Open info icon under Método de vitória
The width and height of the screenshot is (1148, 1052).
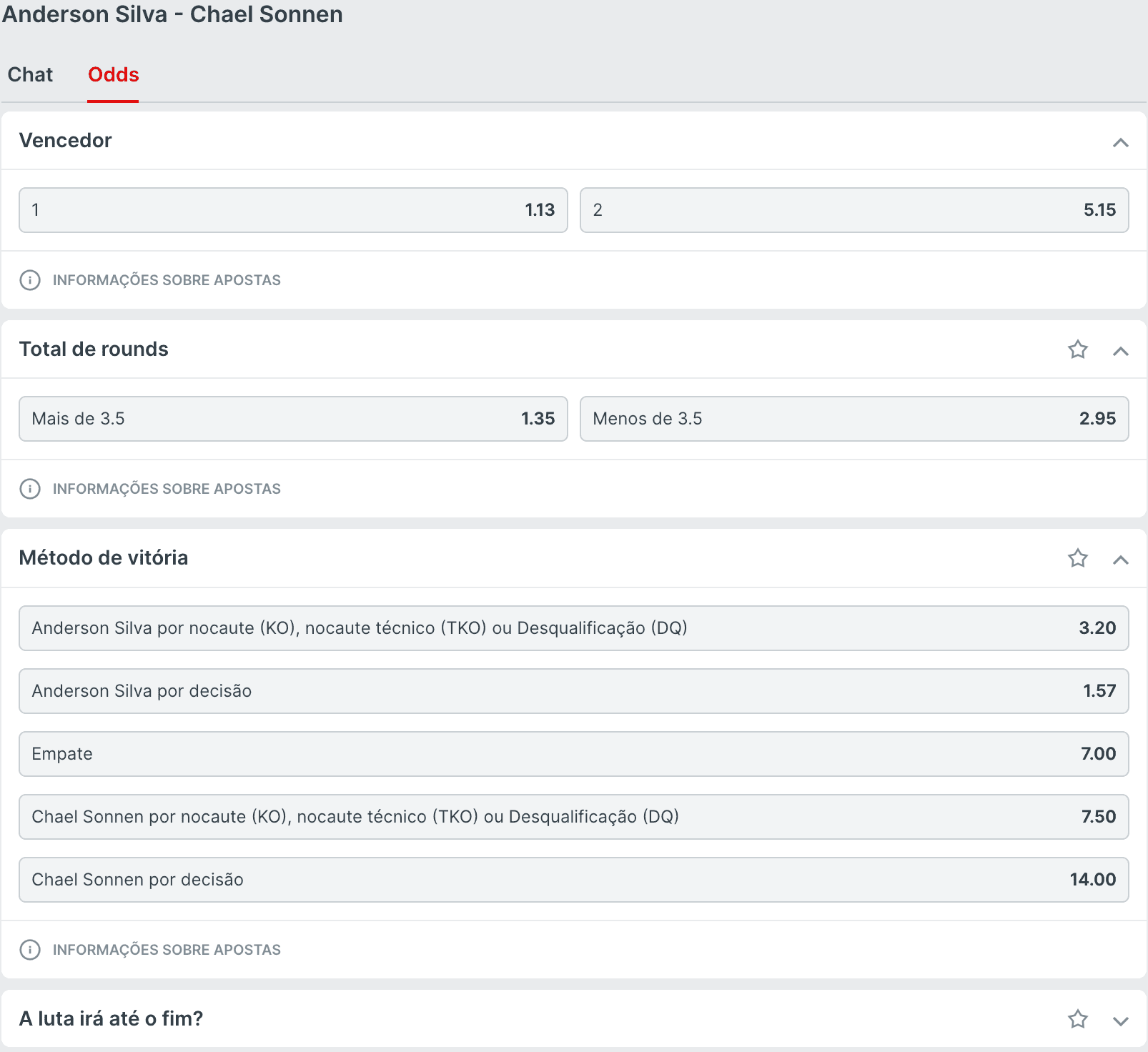pyautogui.click(x=30, y=950)
